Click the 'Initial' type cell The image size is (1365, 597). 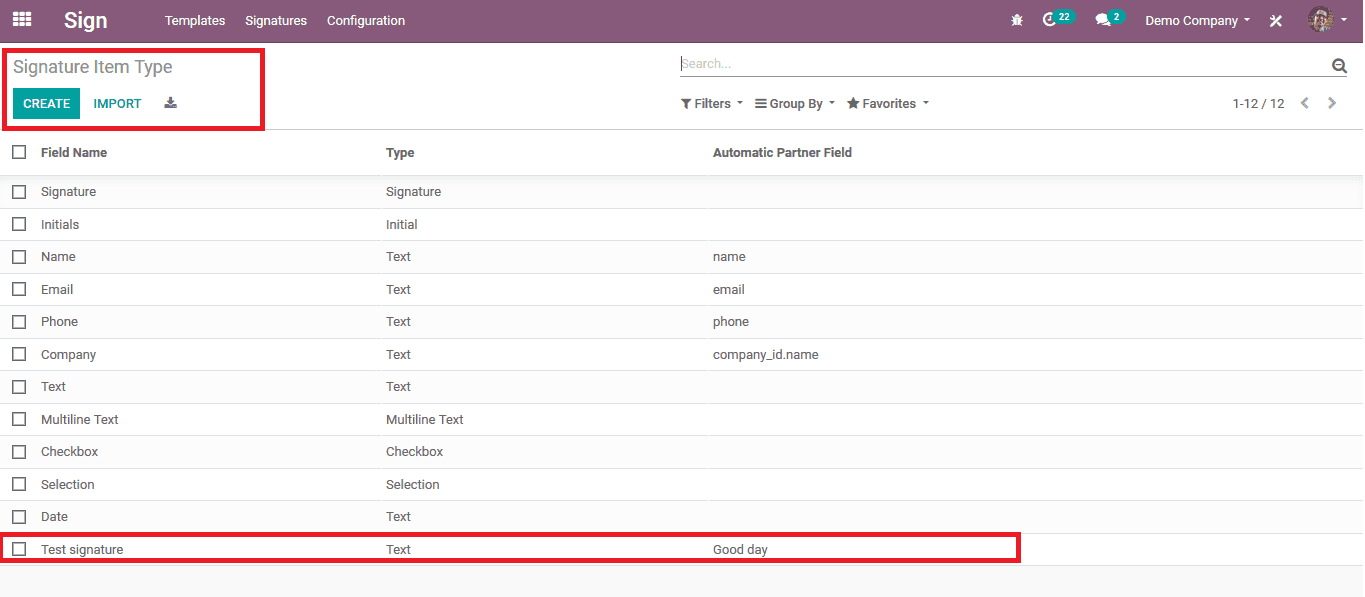tap(402, 225)
